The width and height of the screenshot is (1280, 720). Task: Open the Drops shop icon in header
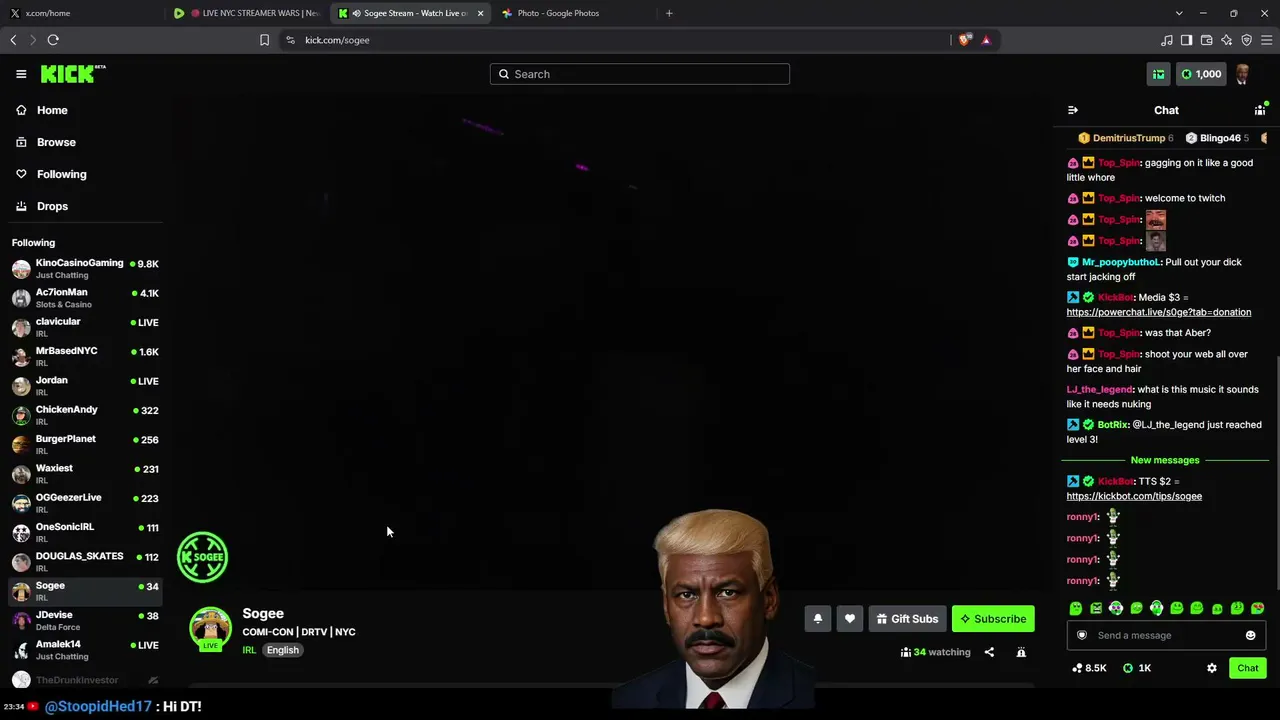(1158, 74)
